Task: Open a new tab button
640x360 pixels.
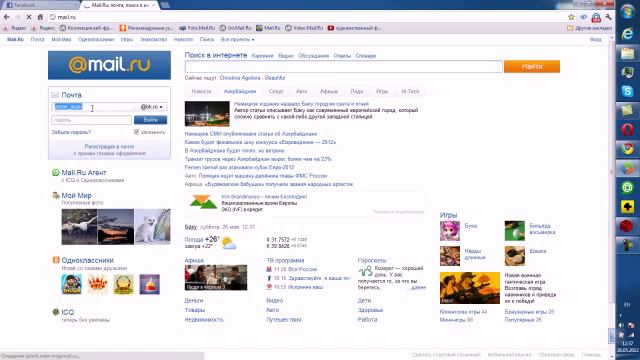Action: point(165,5)
